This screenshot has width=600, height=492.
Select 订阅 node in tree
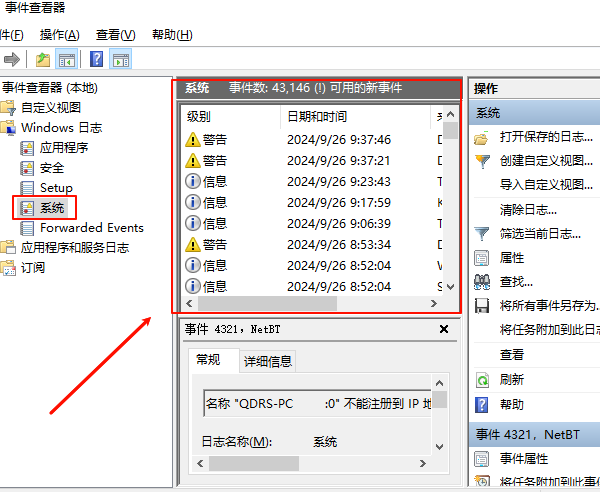[33, 267]
